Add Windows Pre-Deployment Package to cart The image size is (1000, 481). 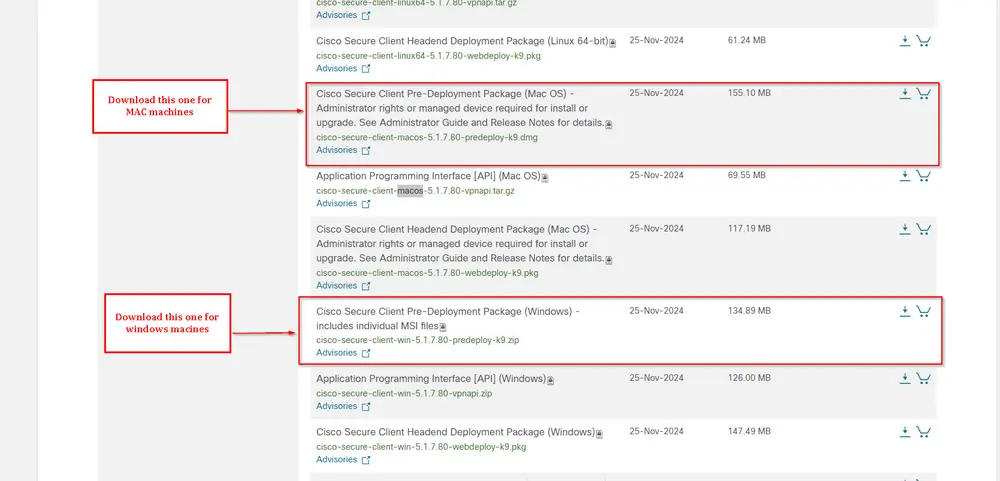pos(923,311)
